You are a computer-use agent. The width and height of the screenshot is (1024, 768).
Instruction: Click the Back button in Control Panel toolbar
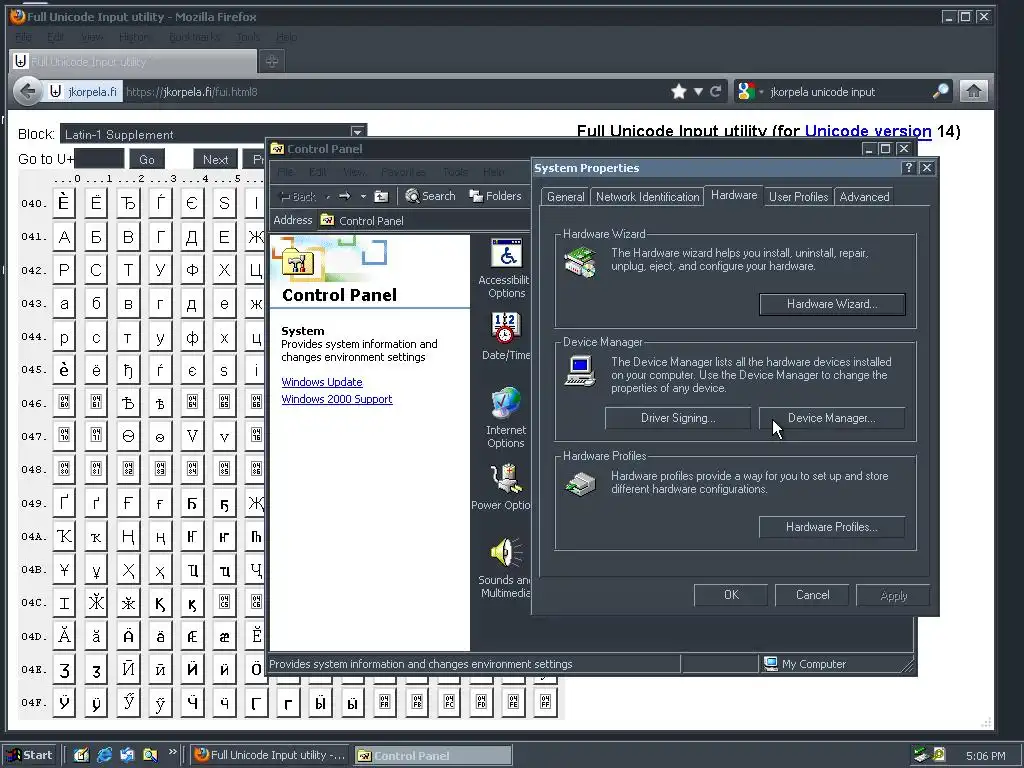(x=298, y=196)
